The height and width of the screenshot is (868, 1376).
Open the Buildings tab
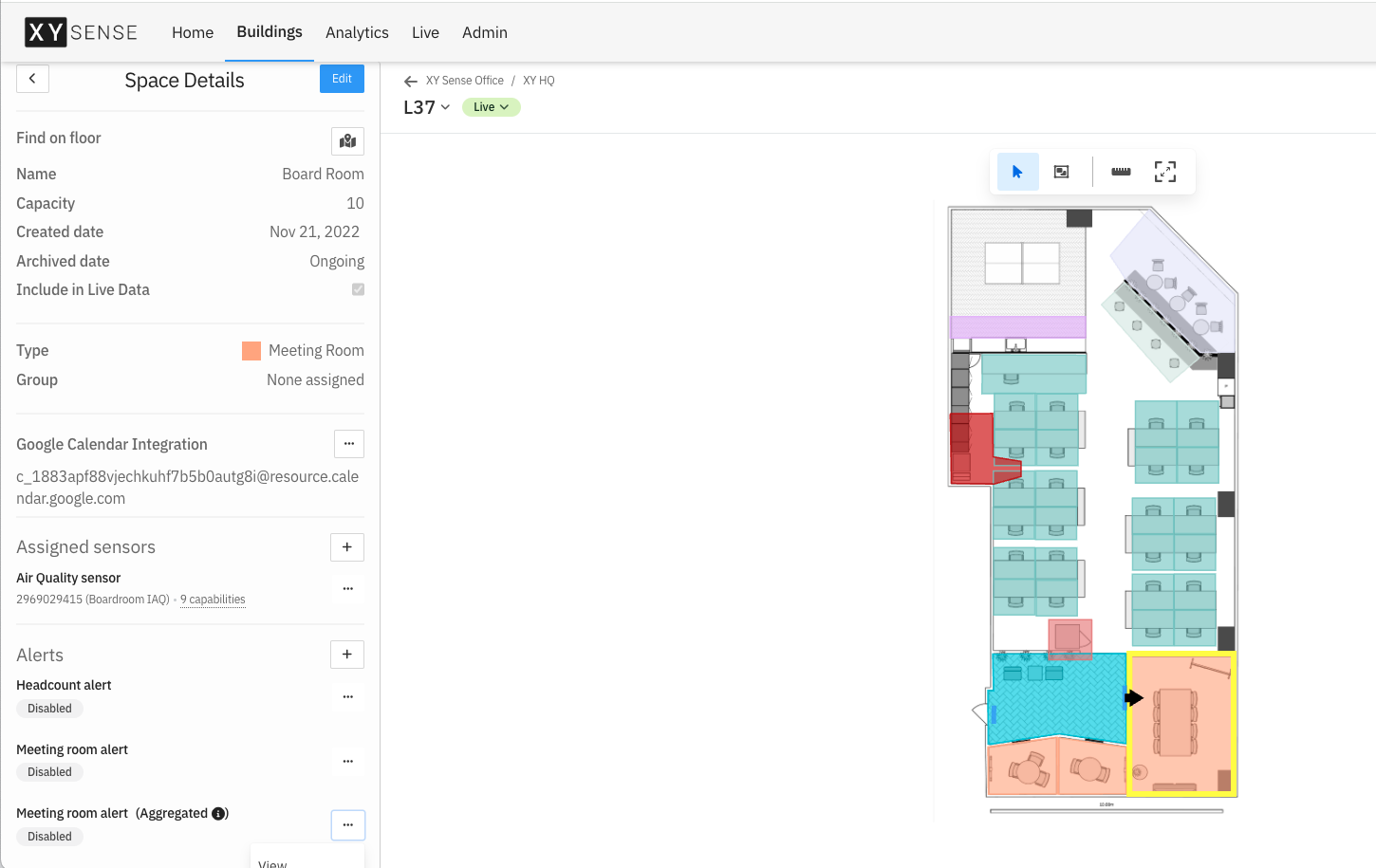(x=270, y=32)
